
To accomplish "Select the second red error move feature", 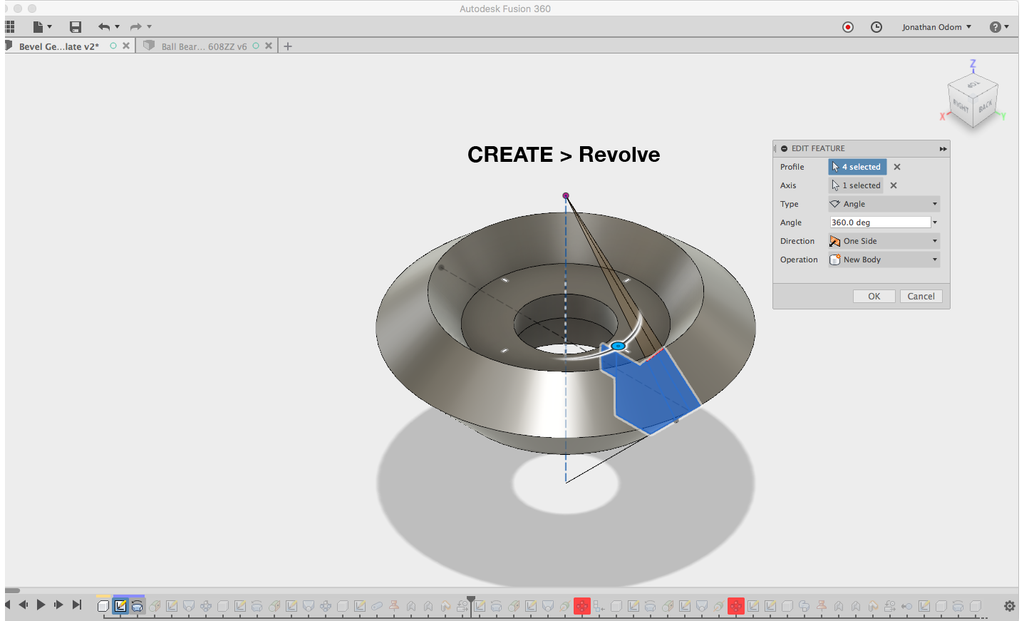I will pyautogui.click(x=736, y=607).
